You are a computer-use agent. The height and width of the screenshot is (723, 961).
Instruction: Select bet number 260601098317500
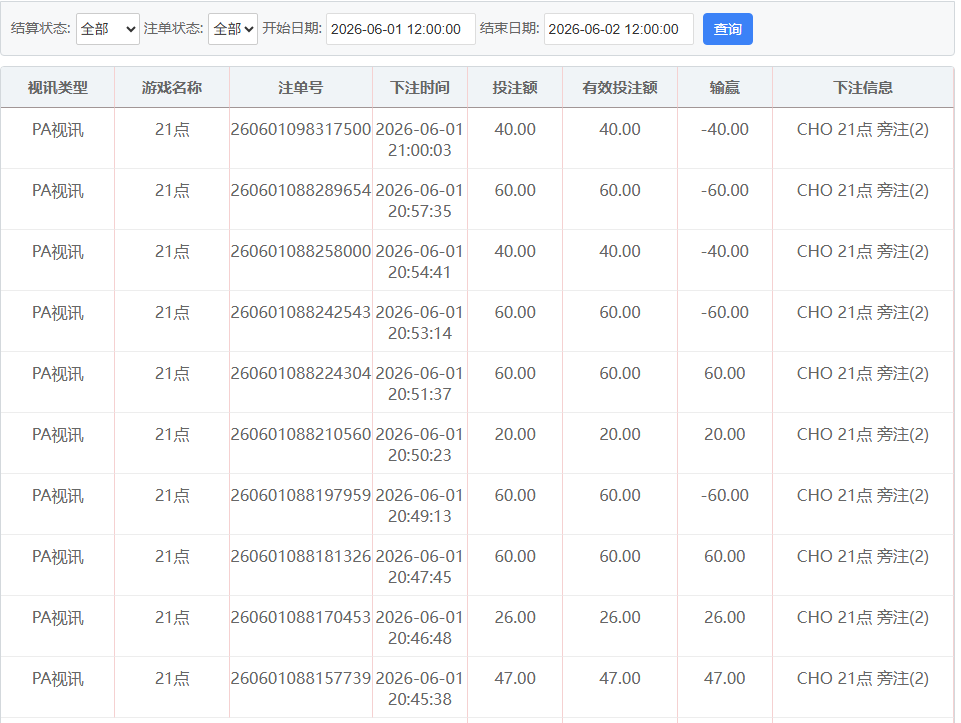pos(301,129)
